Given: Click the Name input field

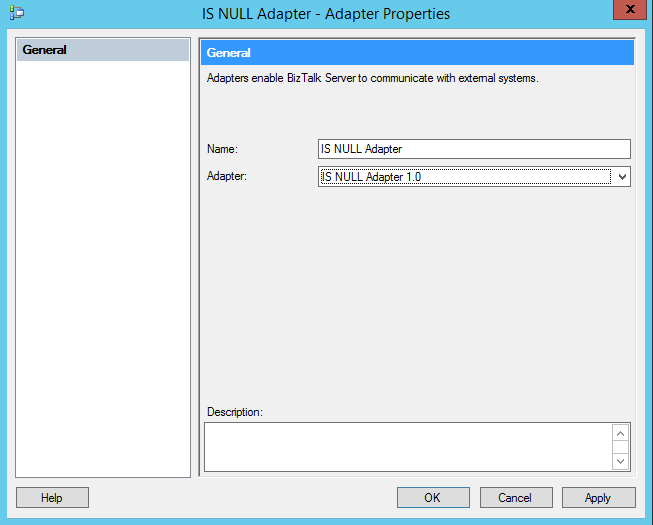Looking at the screenshot, I should click(x=474, y=149).
